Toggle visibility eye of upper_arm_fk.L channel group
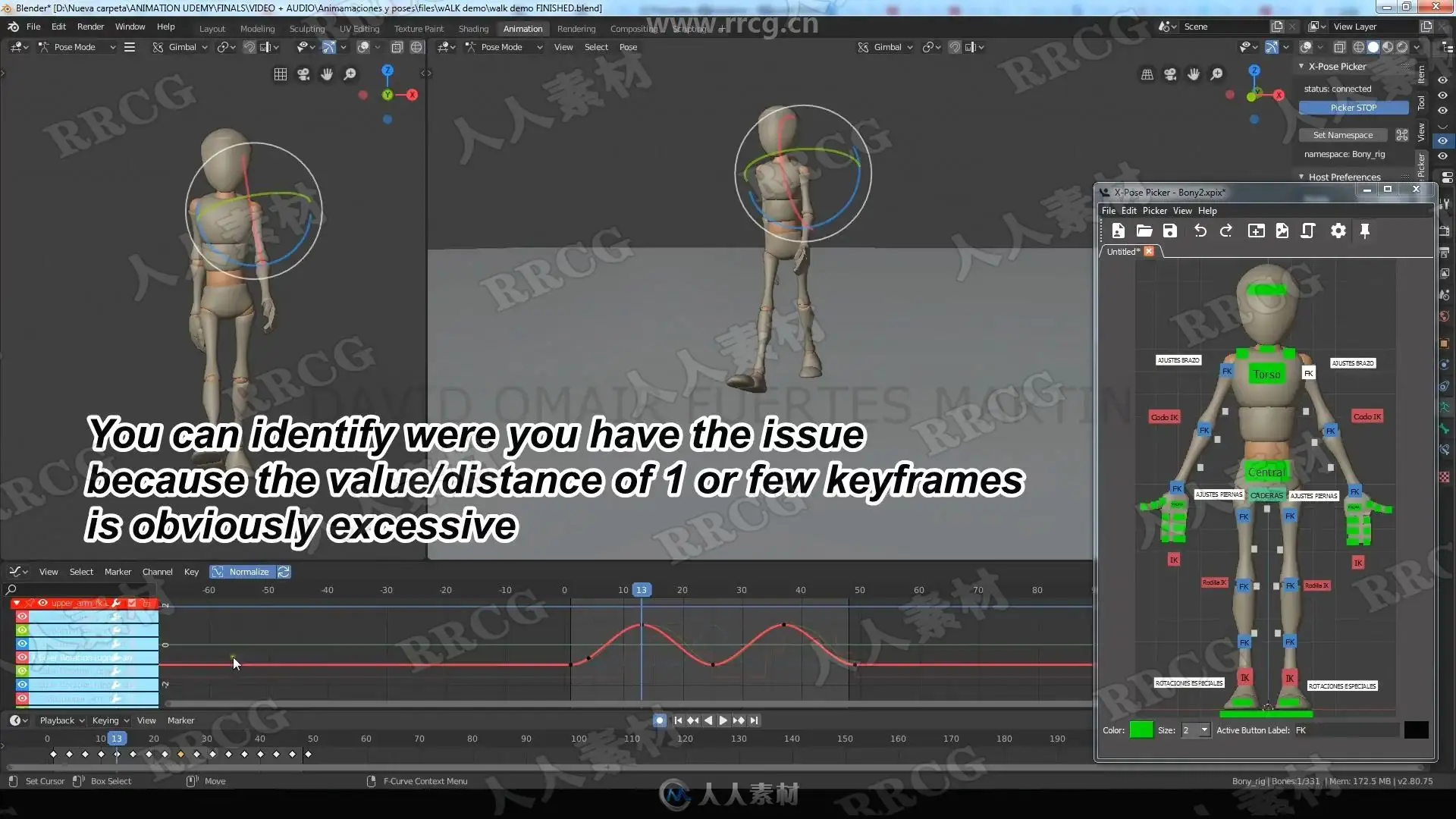The image size is (1456, 819). (x=42, y=603)
